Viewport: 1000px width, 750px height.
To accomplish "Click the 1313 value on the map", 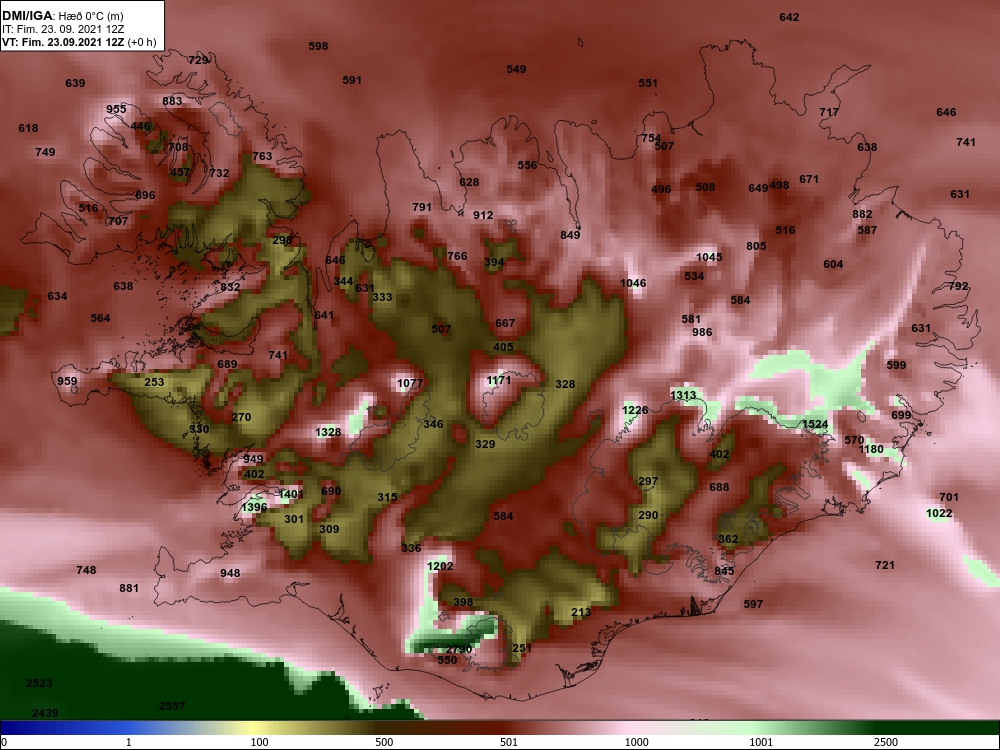I will (x=683, y=395).
